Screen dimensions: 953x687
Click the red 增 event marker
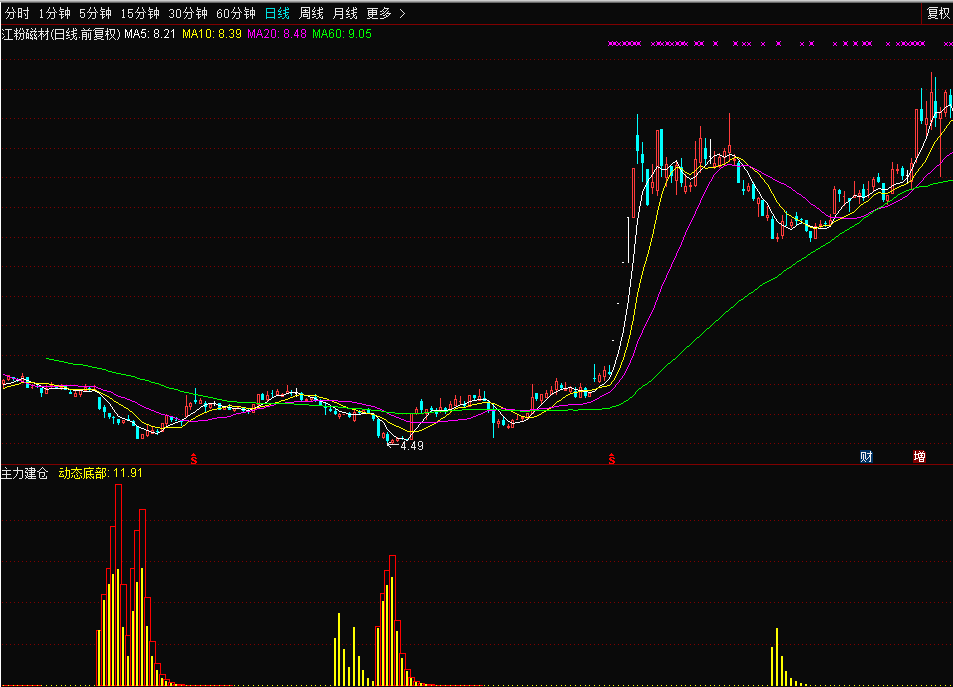coord(919,457)
